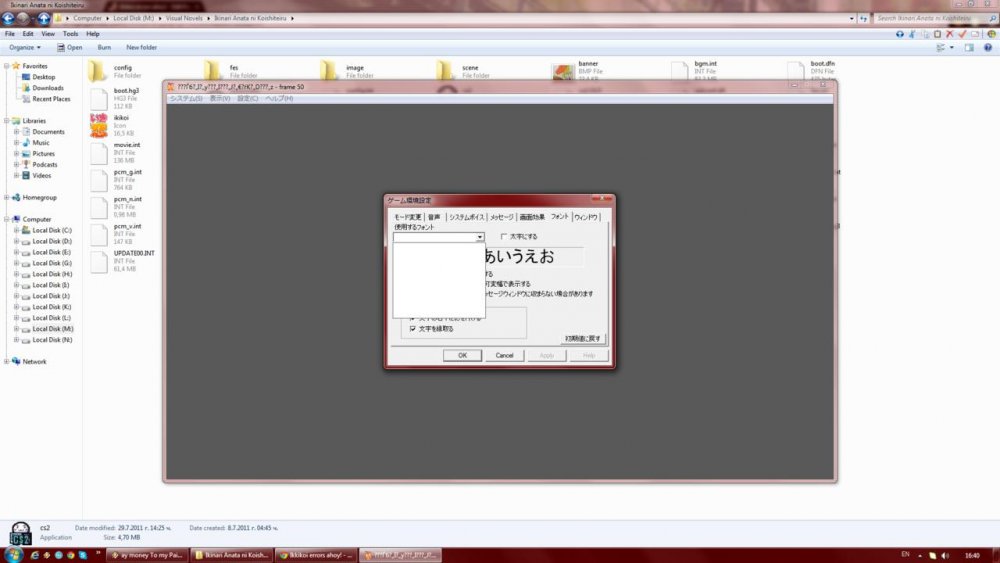
Task: Expand the Local Disk (C:) tree node
Action: coord(16,230)
